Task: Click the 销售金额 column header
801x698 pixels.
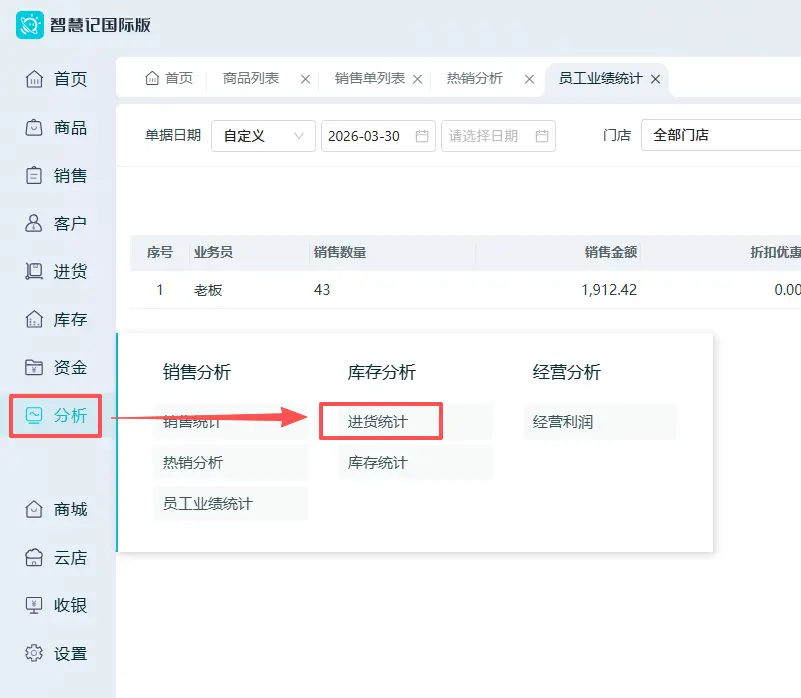Action: coord(611,252)
